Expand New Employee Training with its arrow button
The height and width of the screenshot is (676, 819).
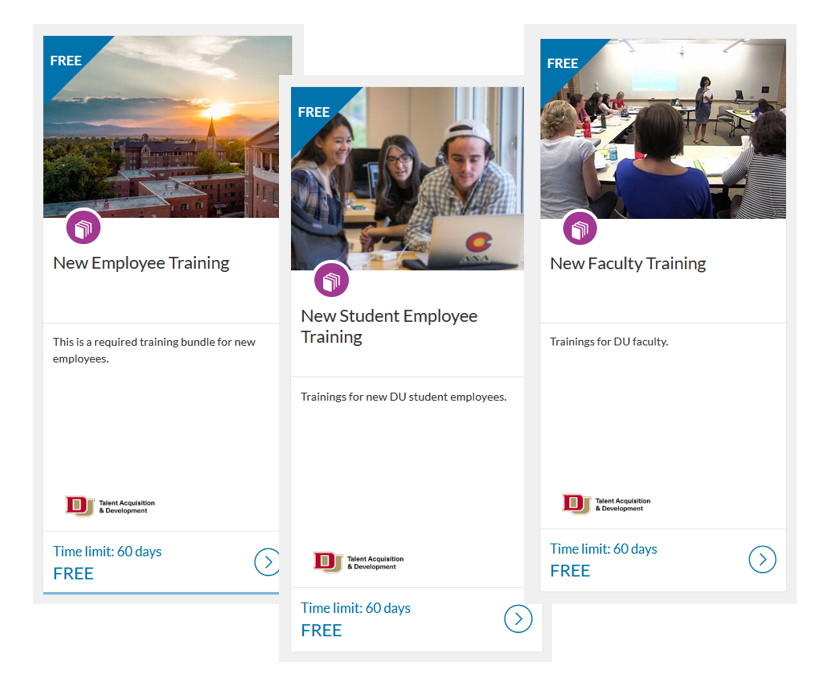tap(267, 562)
